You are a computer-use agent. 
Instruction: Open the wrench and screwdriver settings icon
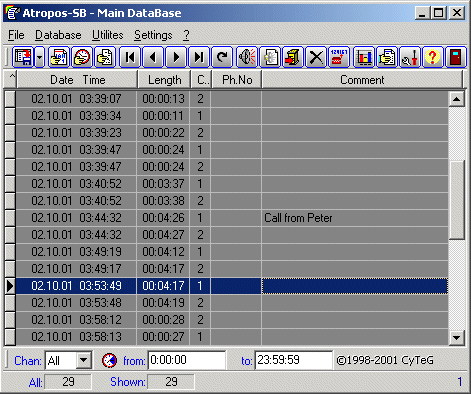pos(410,57)
